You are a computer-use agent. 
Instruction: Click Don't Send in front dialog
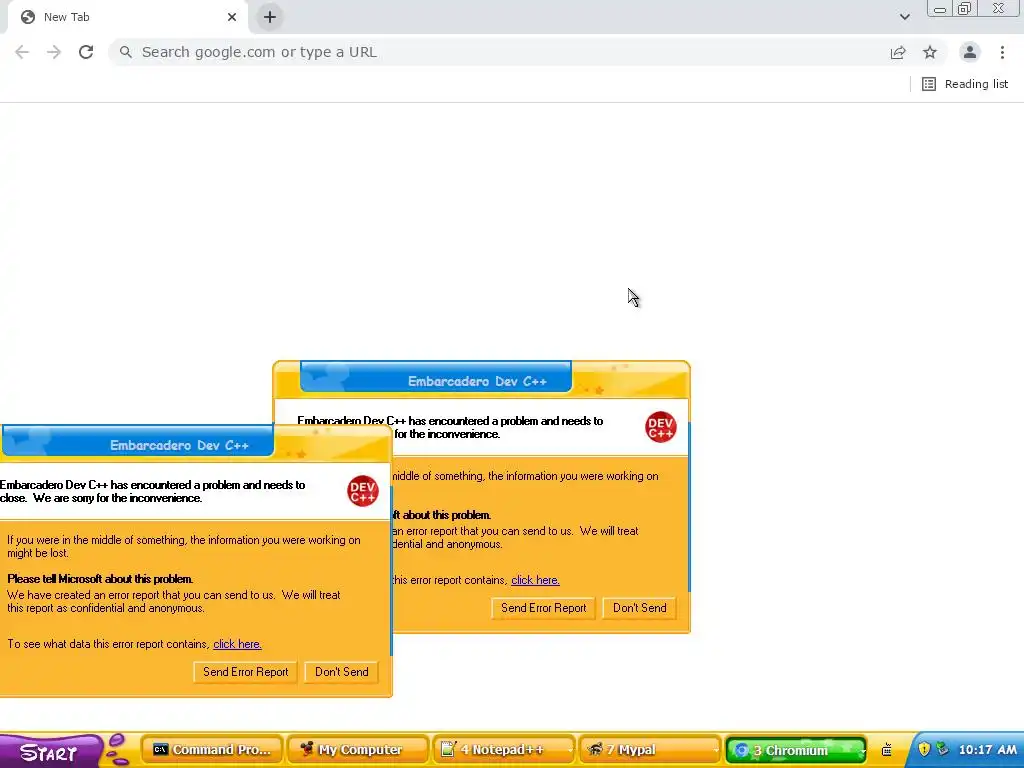click(342, 672)
